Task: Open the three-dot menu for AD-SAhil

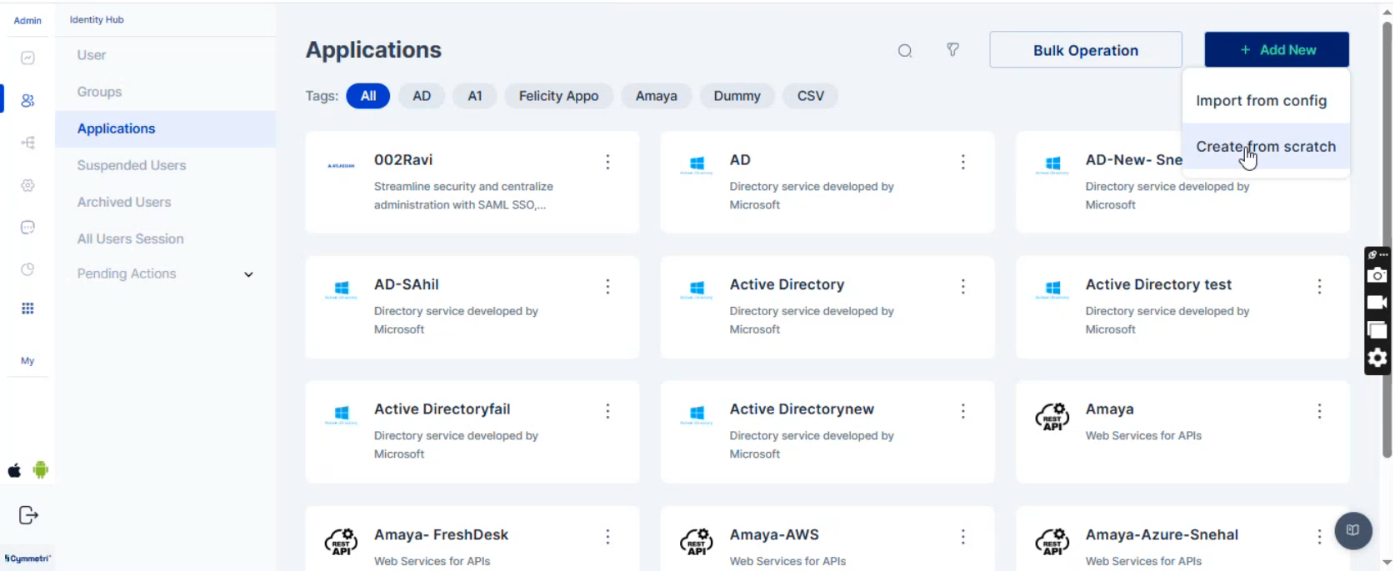Action: [608, 286]
